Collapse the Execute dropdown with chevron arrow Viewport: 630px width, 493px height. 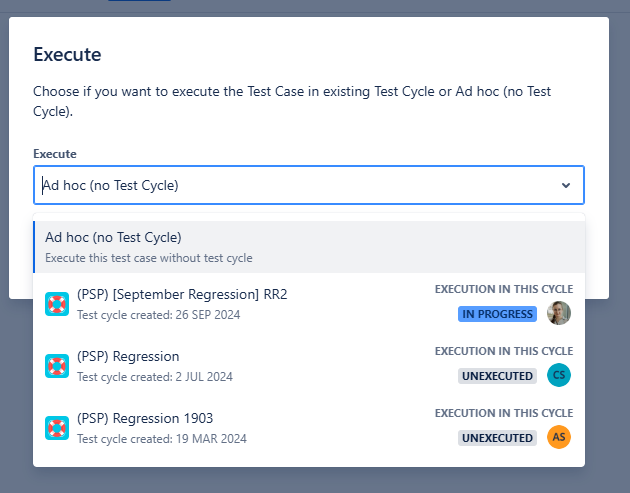click(x=566, y=185)
